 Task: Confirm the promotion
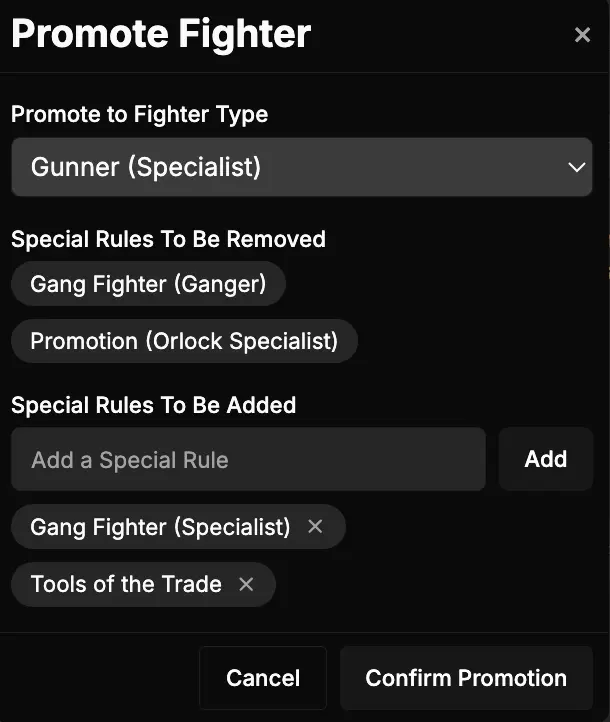tap(466, 678)
